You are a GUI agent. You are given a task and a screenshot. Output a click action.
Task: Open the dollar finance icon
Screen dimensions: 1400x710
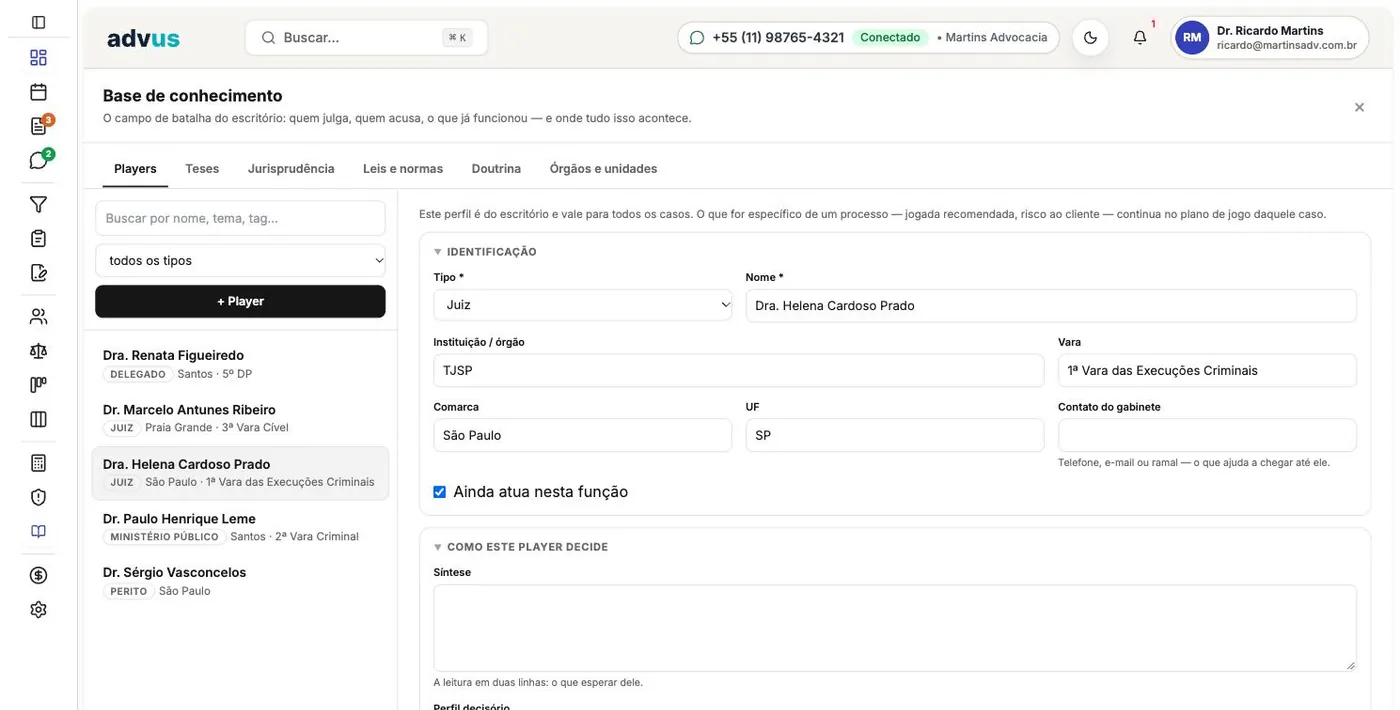[x=38, y=575]
